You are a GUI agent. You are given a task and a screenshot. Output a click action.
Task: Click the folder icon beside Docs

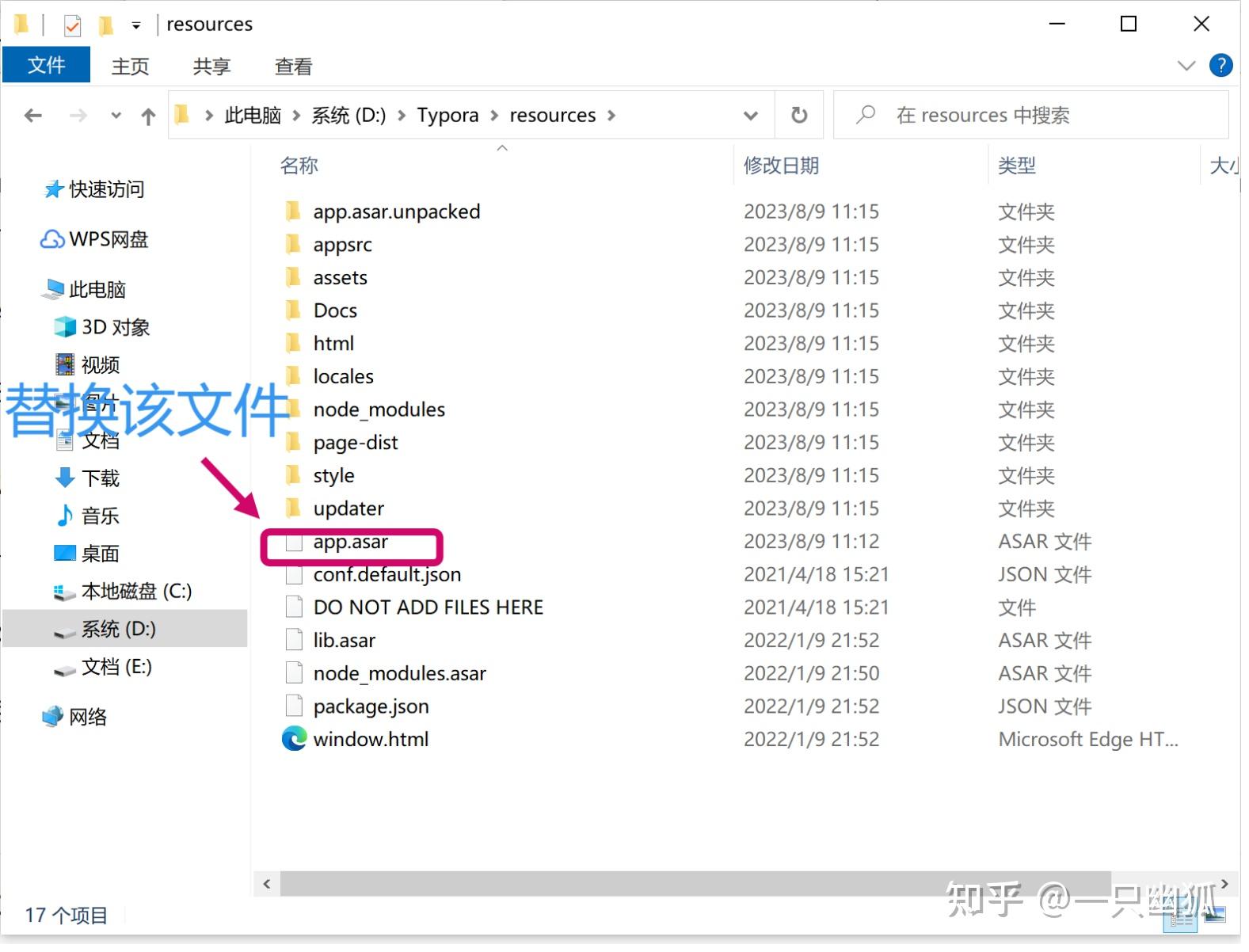(x=293, y=310)
